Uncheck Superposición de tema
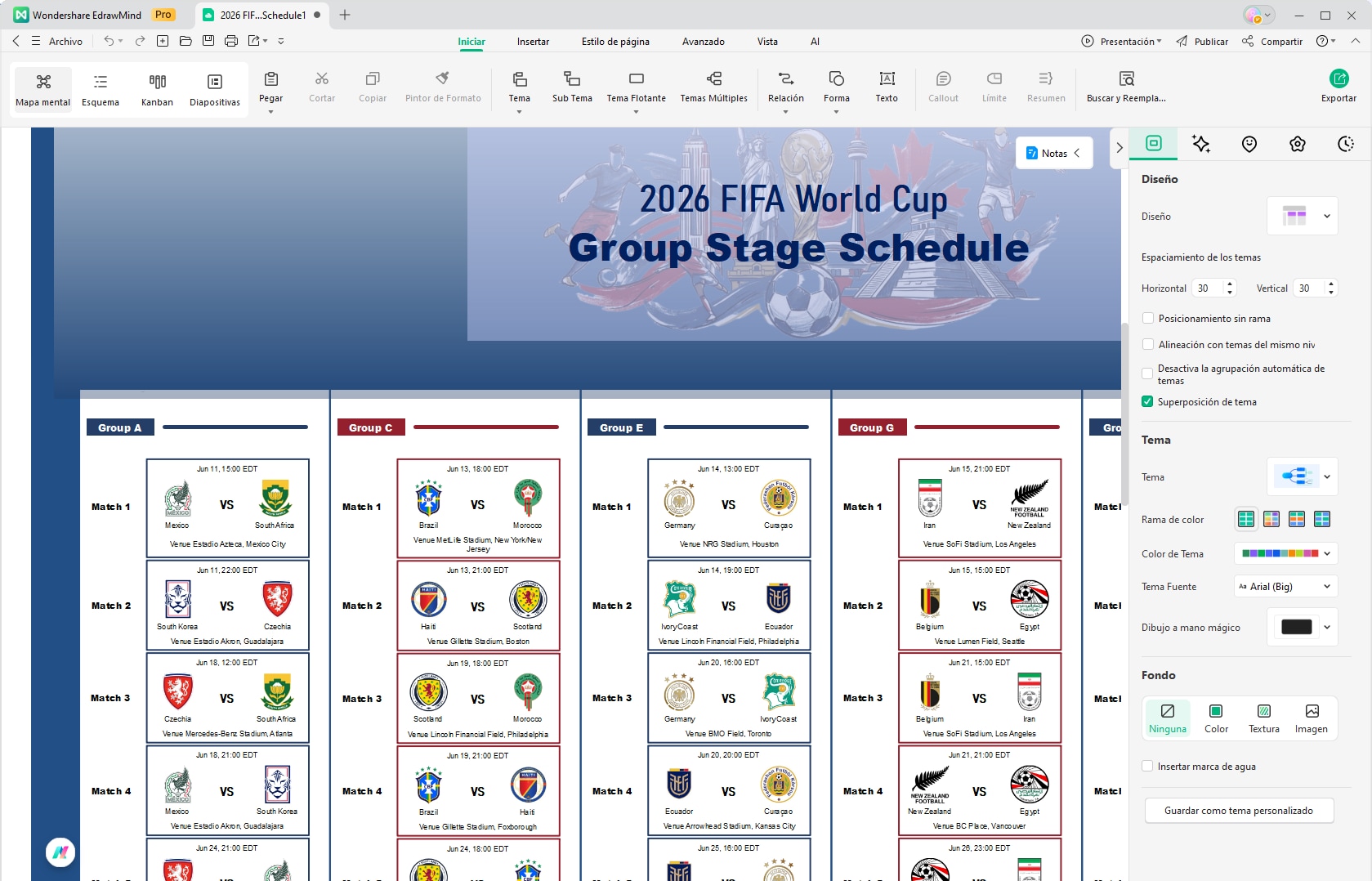Image resolution: width=1372 pixels, height=881 pixels. 1148,402
